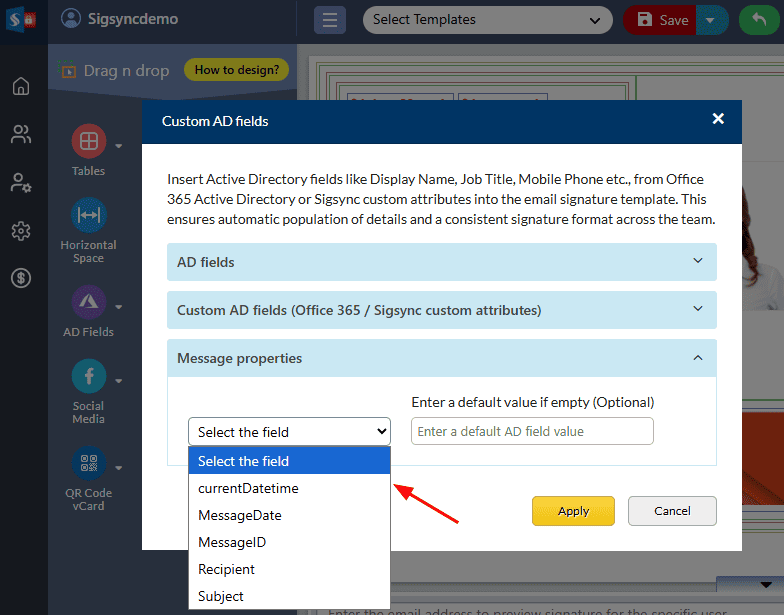Image resolution: width=784 pixels, height=615 pixels.
Task: Expand the AD fields accordion section
Action: 441,262
